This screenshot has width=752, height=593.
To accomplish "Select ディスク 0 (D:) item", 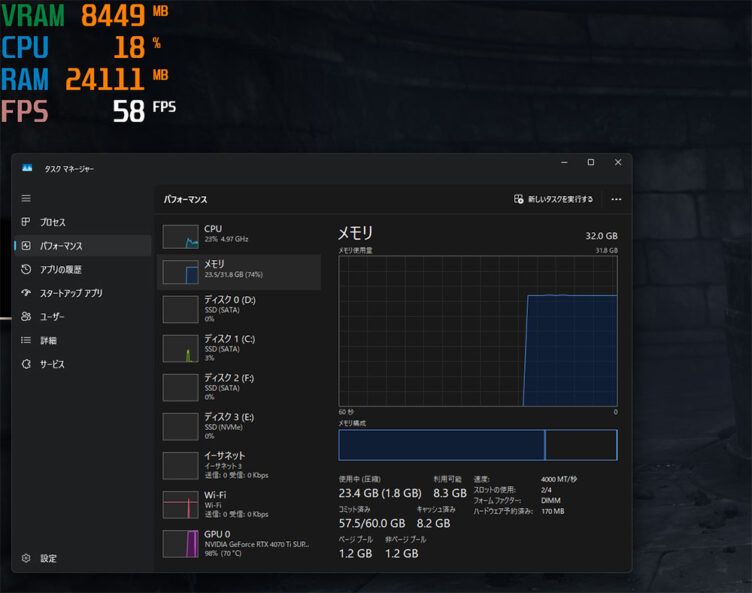I will pos(239,309).
